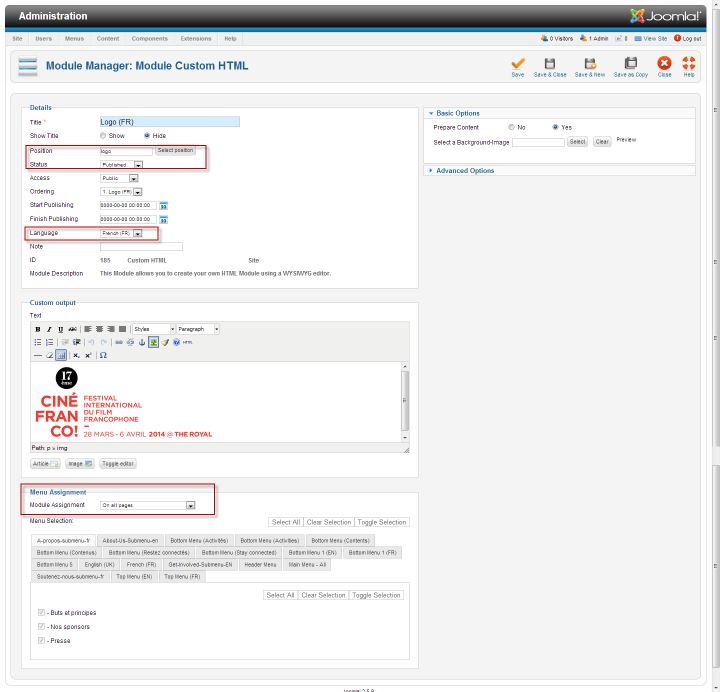This screenshot has width=720, height=692.
Task: Open the Ordering dropdown
Action: [x=121, y=192]
